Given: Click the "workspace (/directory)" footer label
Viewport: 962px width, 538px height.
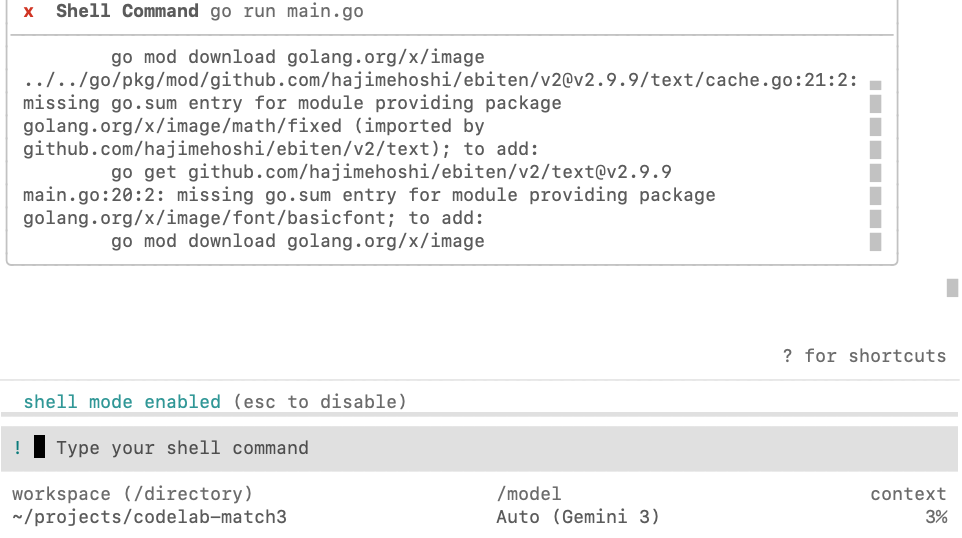Looking at the screenshot, I should (x=132, y=494).
